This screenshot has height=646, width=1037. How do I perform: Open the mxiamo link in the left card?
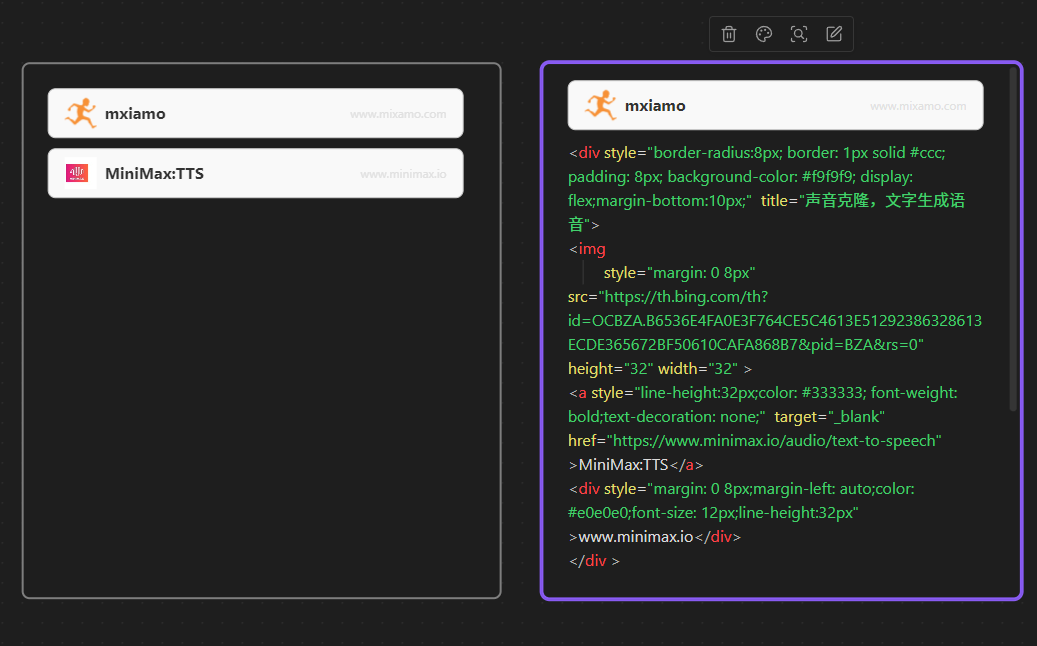click(135, 114)
